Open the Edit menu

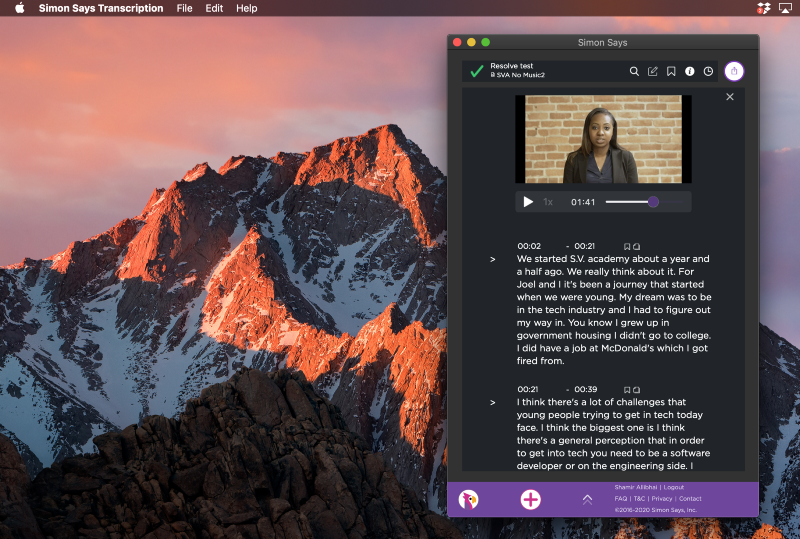(214, 8)
